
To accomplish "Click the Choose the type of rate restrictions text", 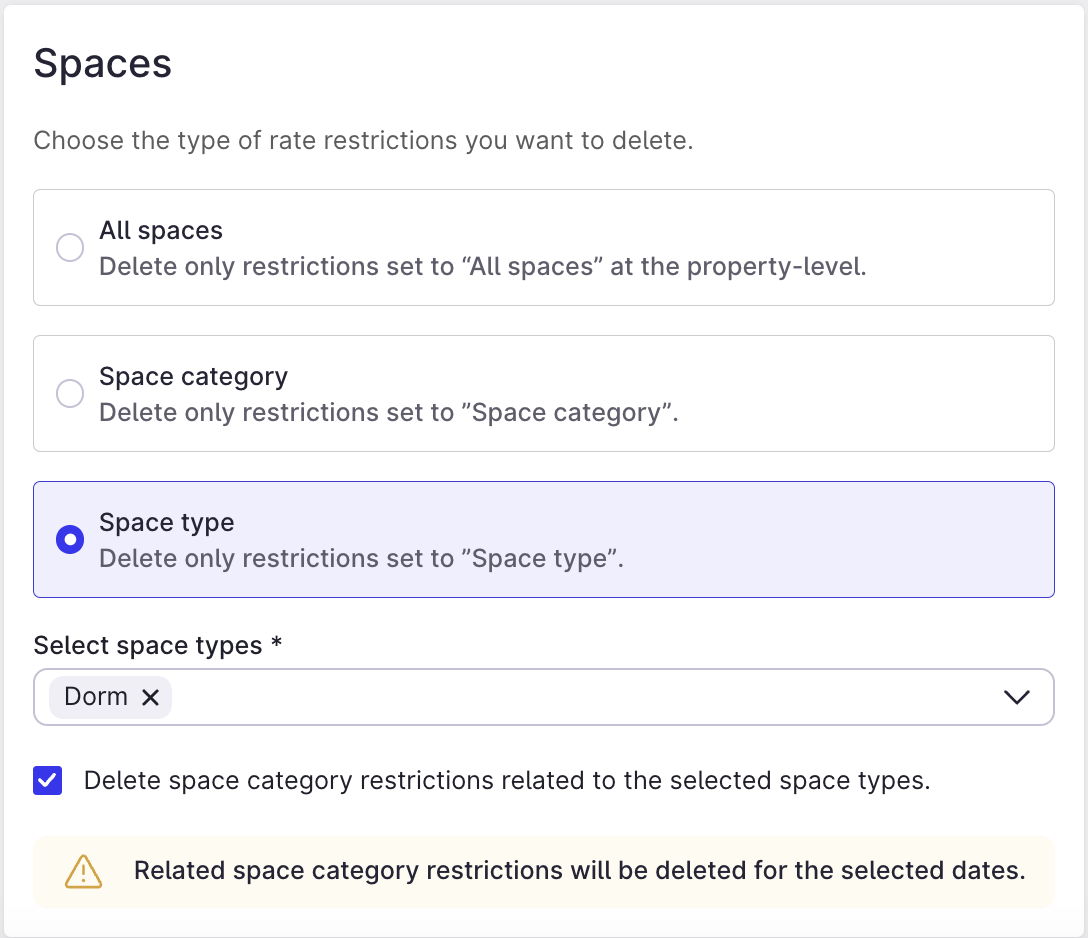I will pos(363,140).
